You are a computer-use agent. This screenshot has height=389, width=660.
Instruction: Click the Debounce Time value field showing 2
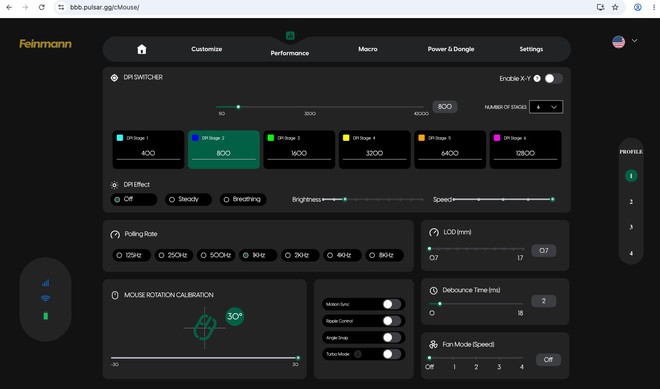coord(544,301)
